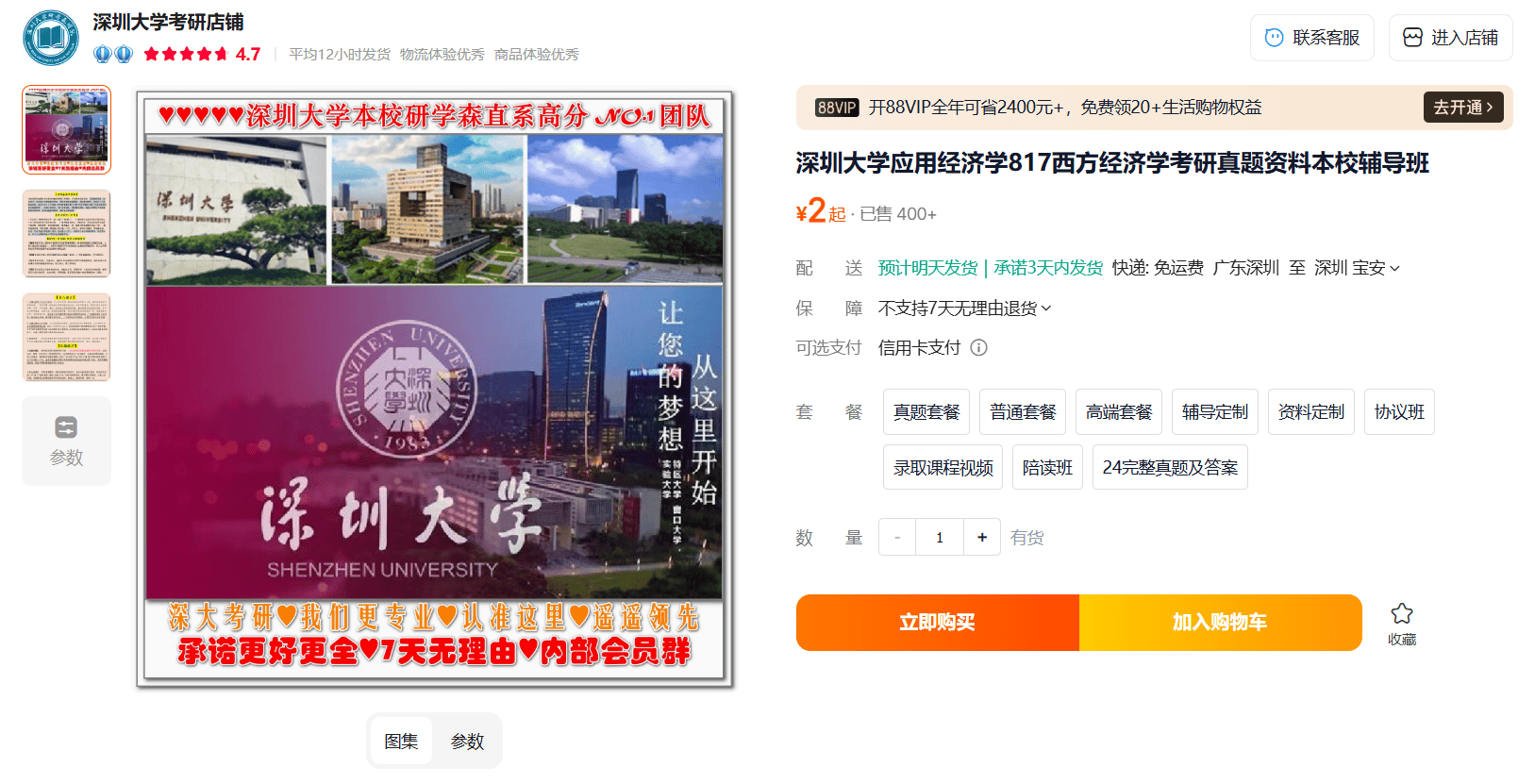Click 加入购物车 add to cart
This screenshot has width=1535, height=784.
(x=1221, y=623)
